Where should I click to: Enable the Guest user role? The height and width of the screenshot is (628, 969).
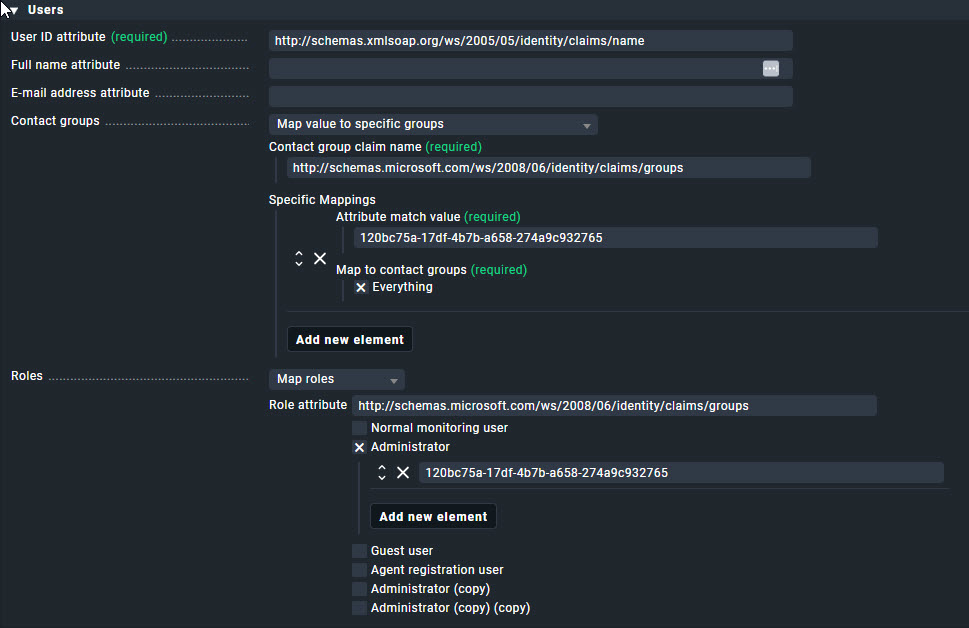[359, 550]
